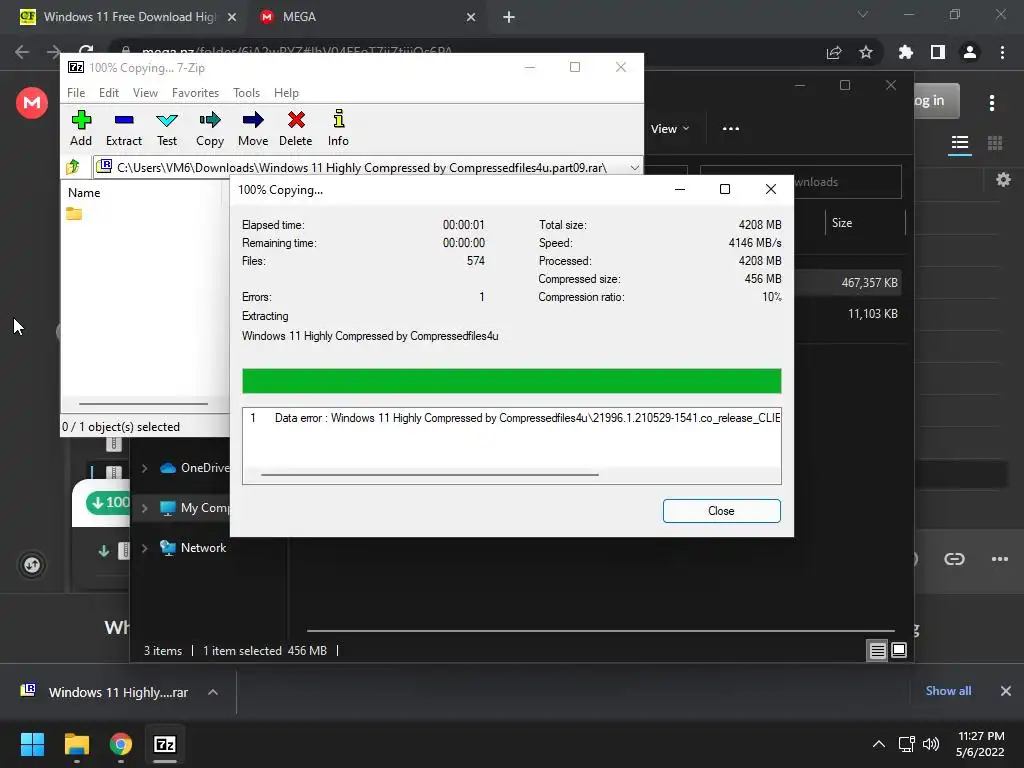The image size is (1024, 768).
Task: Select the Data error row in error list
Action: 511,418
